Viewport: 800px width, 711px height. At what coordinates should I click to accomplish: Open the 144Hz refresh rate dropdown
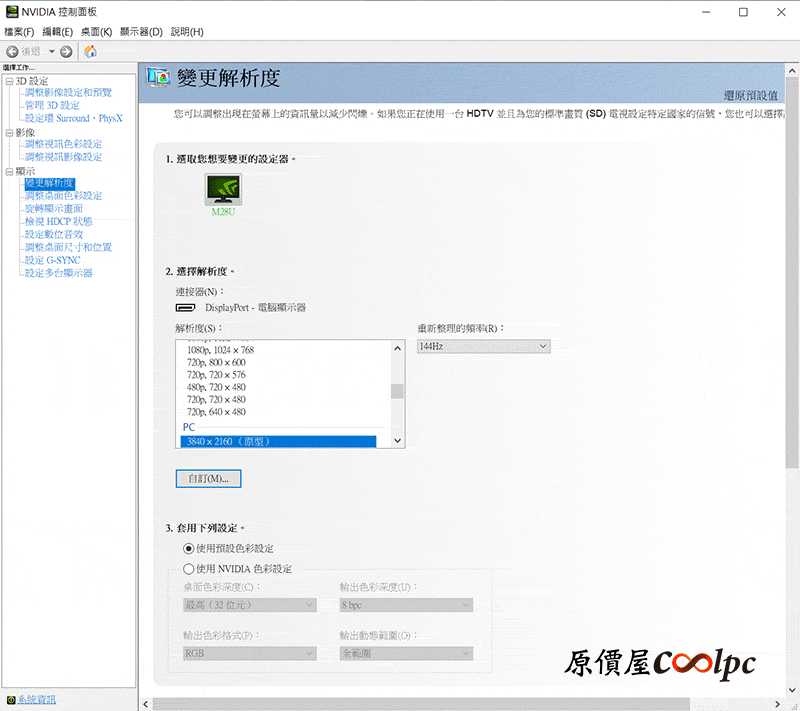point(484,346)
